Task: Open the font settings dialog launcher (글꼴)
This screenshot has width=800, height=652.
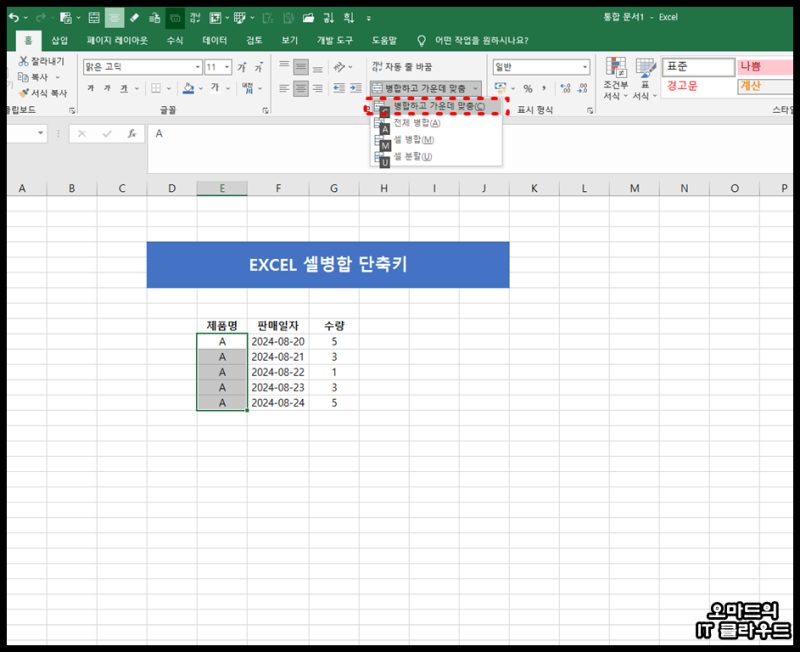Action: click(265, 110)
